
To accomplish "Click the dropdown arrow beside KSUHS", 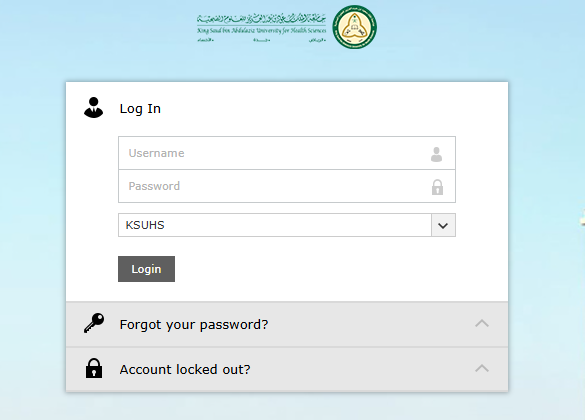I will pyautogui.click(x=443, y=225).
